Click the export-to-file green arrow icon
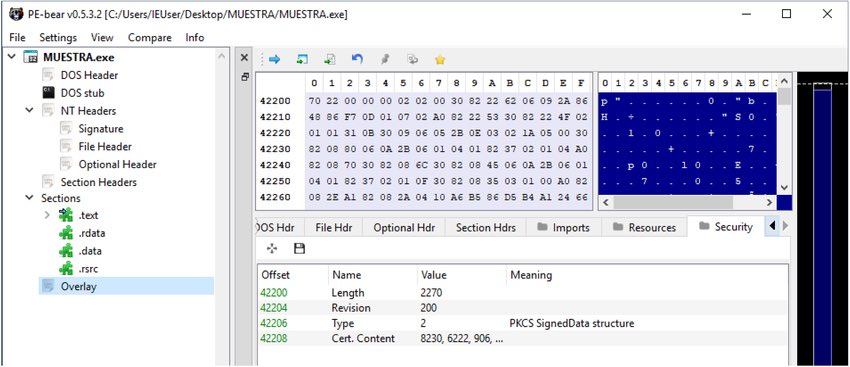The width and height of the screenshot is (850, 367). tap(330, 60)
